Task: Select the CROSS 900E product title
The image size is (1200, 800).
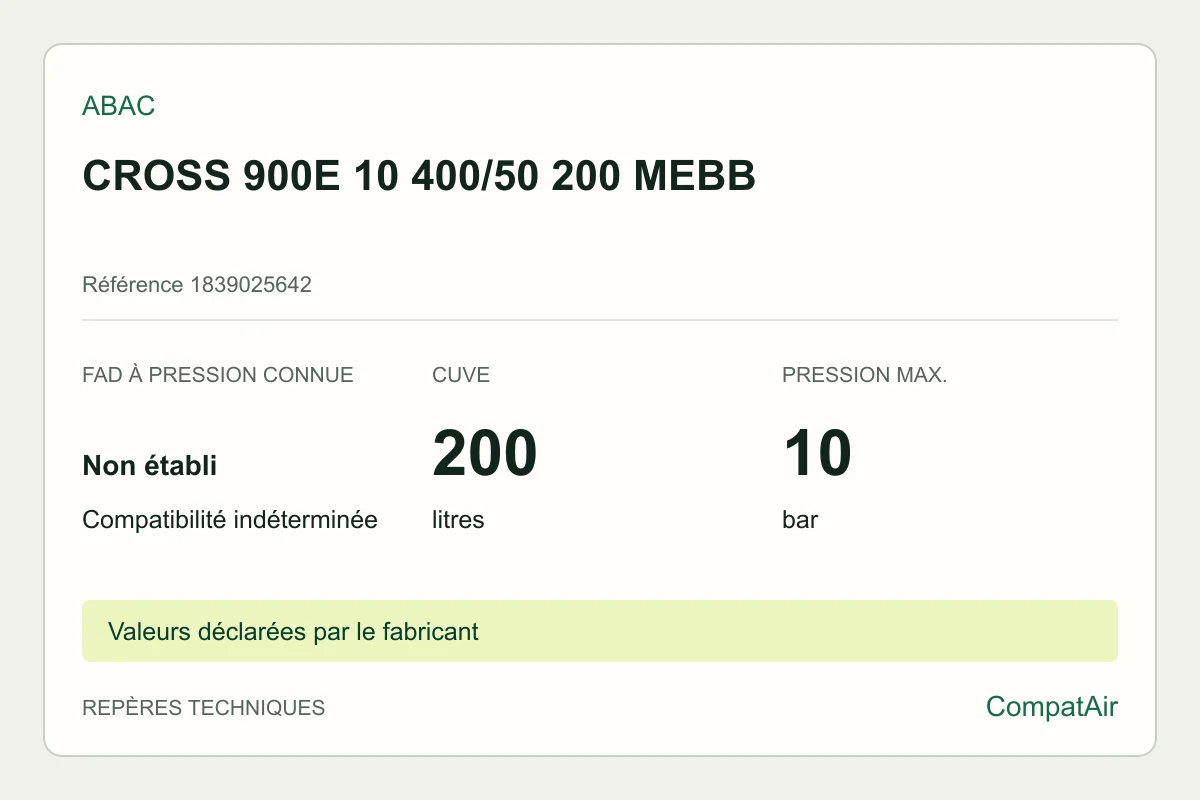Action: 419,176
